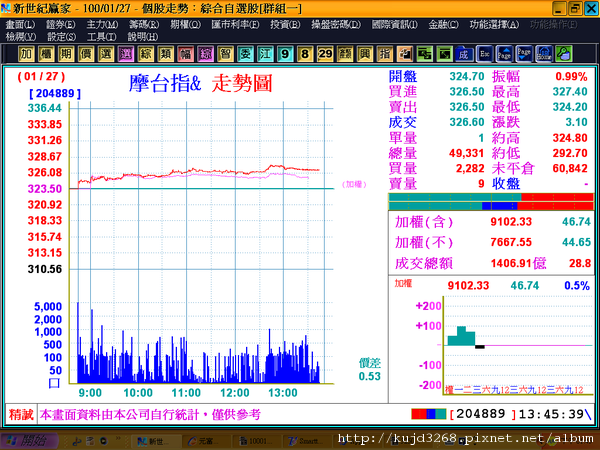
Task: Open the 操盤密碼(D) menu
Action: [x=336, y=25]
